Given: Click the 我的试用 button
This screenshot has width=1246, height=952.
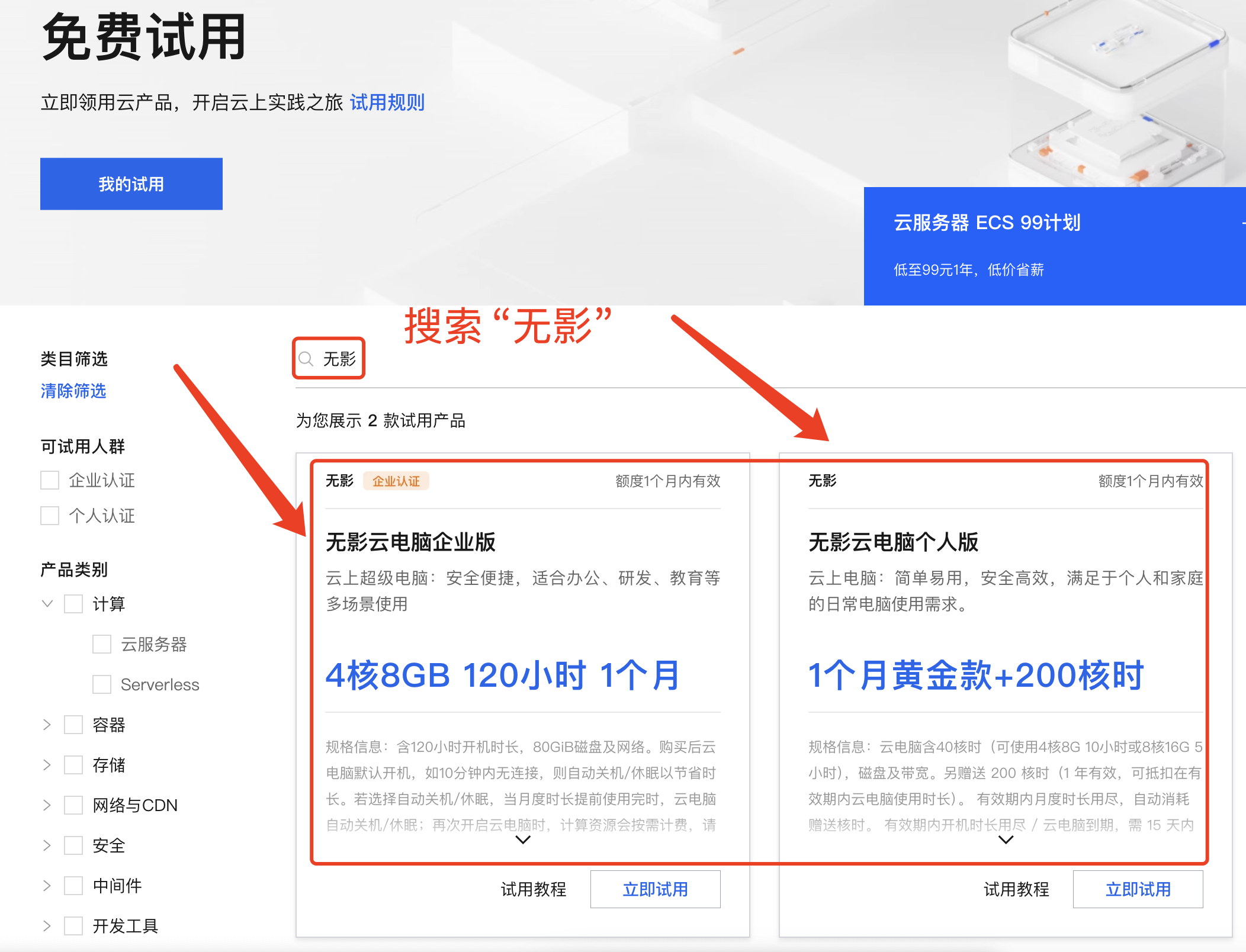Looking at the screenshot, I should point(131,184).
